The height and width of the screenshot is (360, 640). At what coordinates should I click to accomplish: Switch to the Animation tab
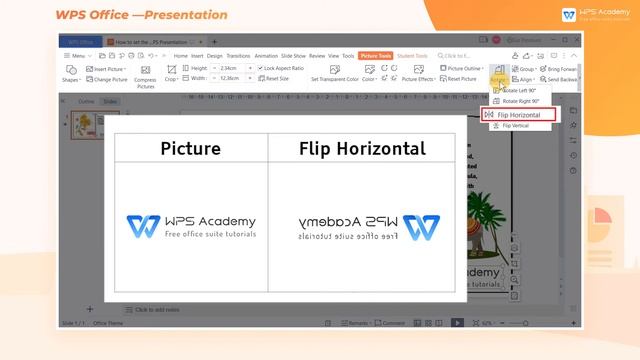pyautogui.click(x=266, y=56)
